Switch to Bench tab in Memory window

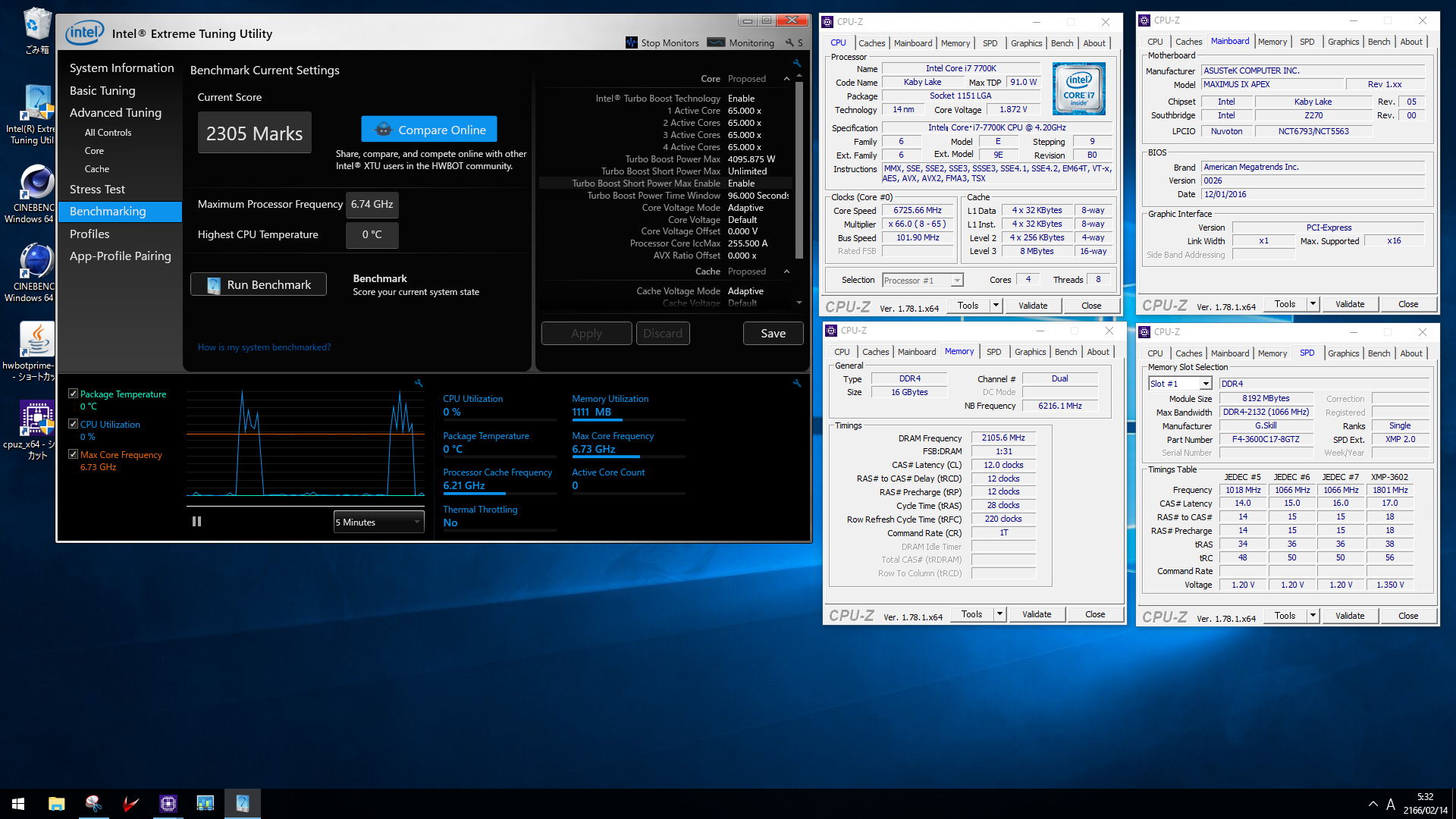[x=1065, y=352]
